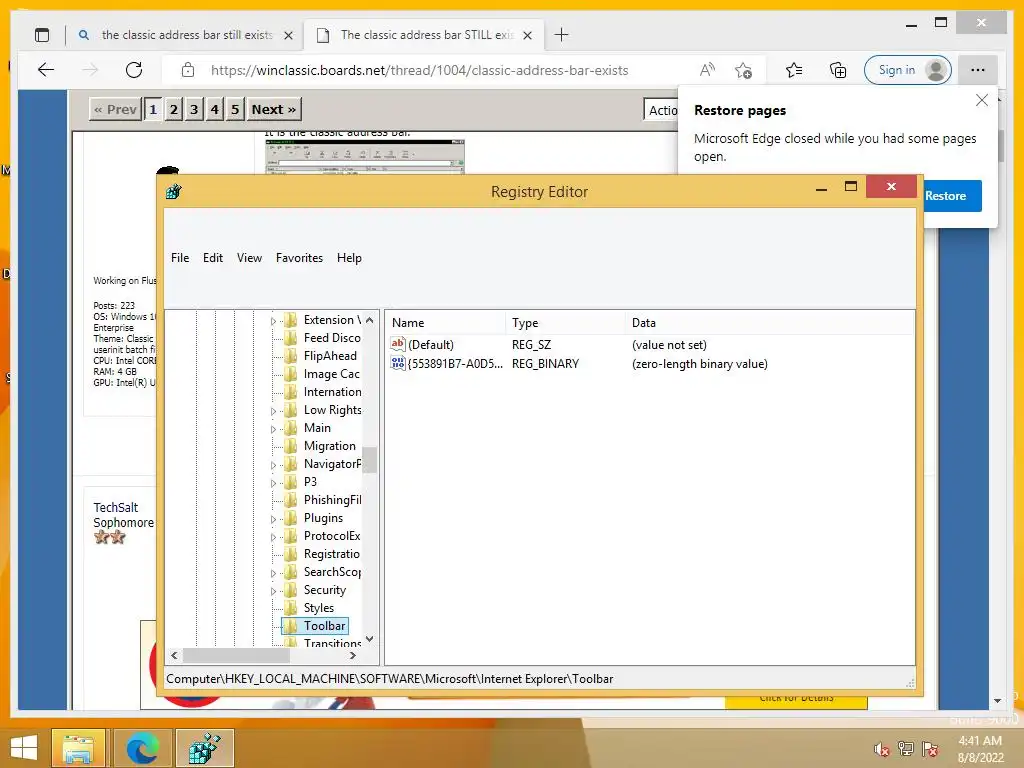The height and width of the screenshot is (768, 1024).
Task: Open Edge Settings and more menu
Action: [x=978, y=70]
